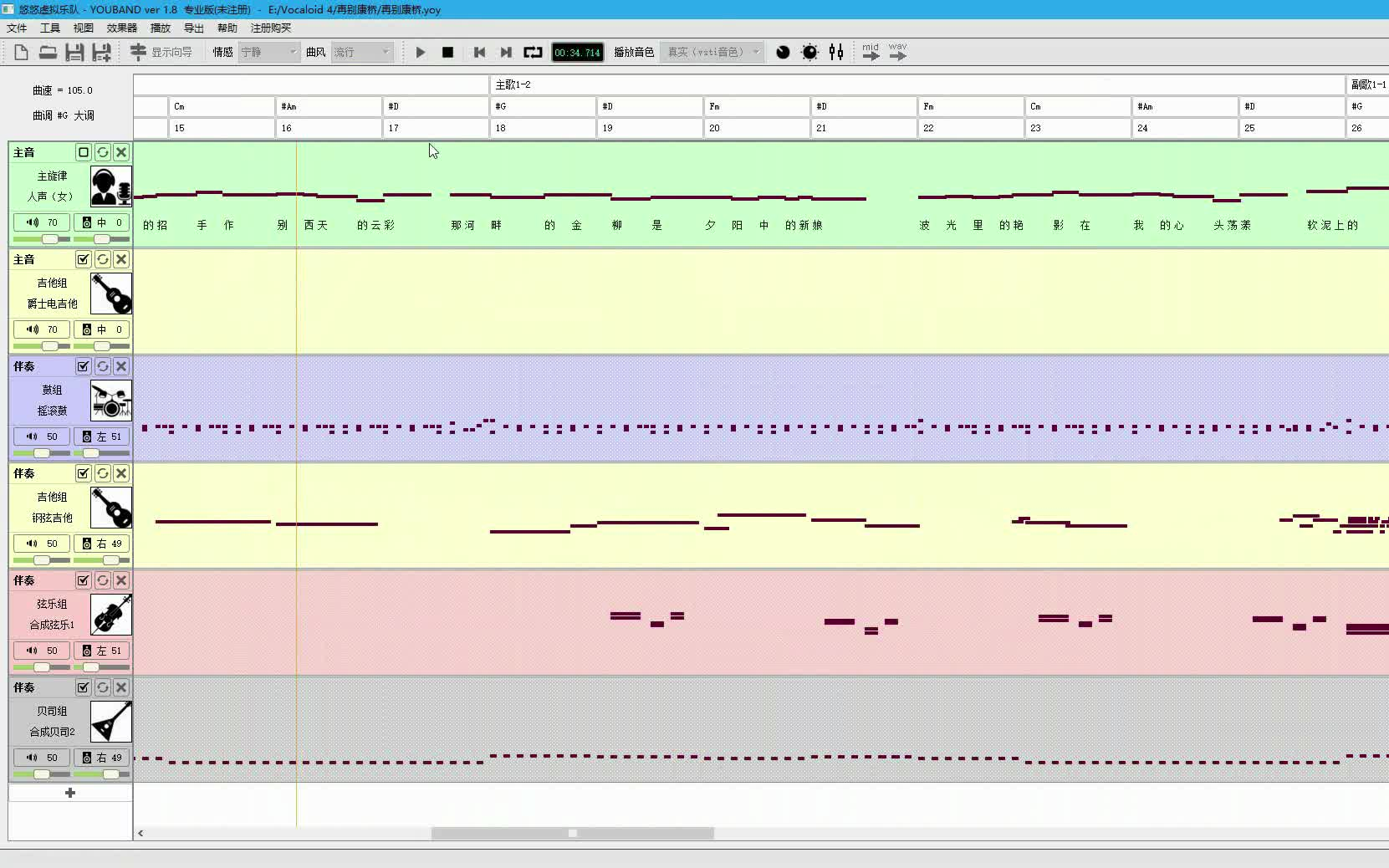
Task: Delete the 爵士电吉他 track
Action: (121, 259)
